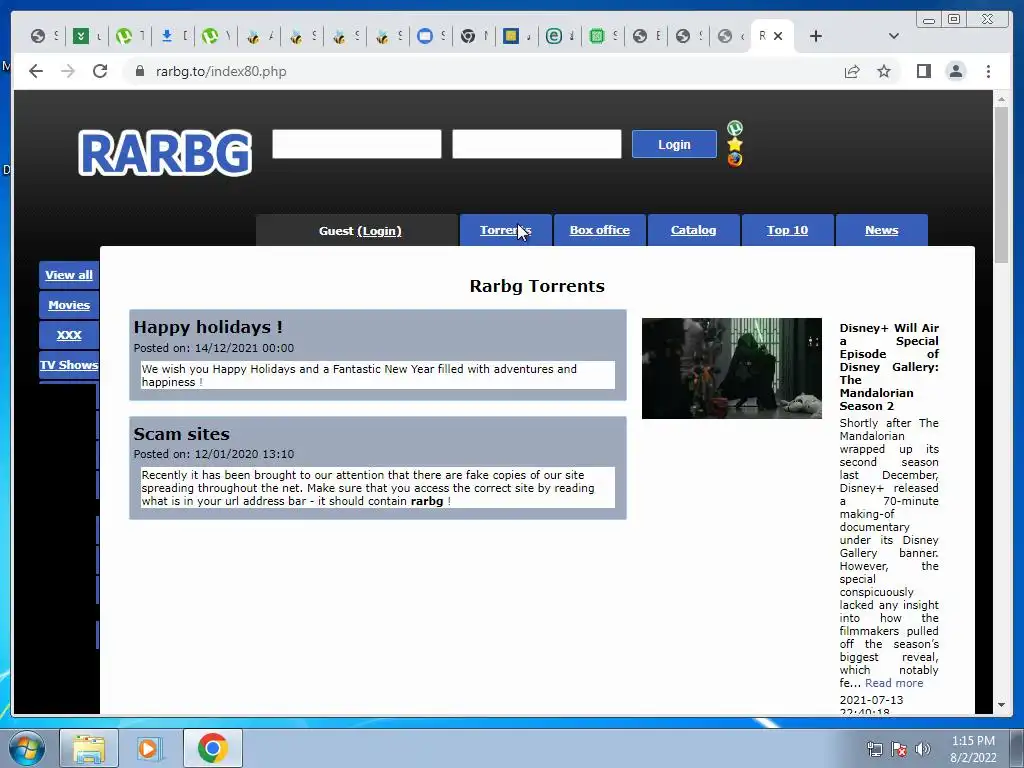
Task: Click the green uTorrent icon beside Login
Action: [x=735, y=127]
